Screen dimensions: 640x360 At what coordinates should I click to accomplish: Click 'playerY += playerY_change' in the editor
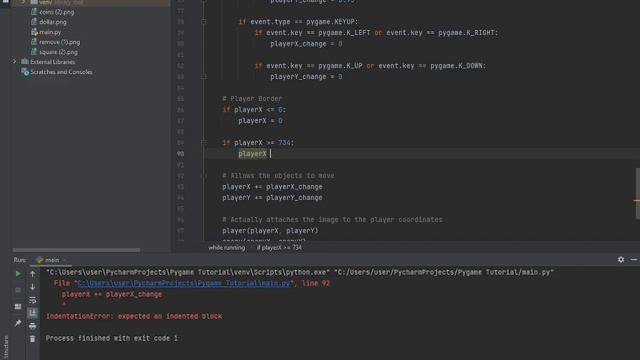point(272,198)
